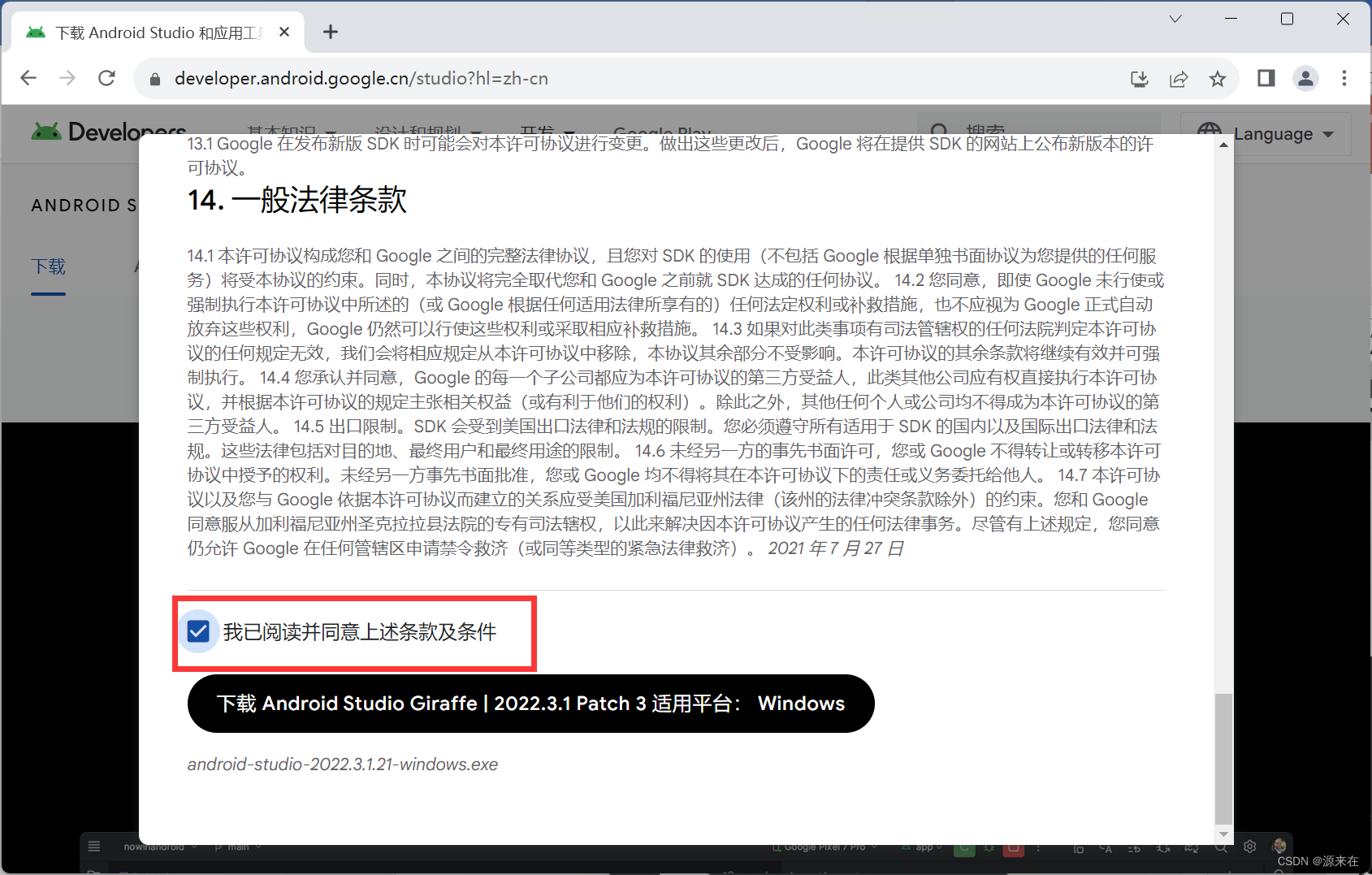This screenshot has width=1372, height=875.
Task: Open the browser side panel
Action: point(1266,78)
